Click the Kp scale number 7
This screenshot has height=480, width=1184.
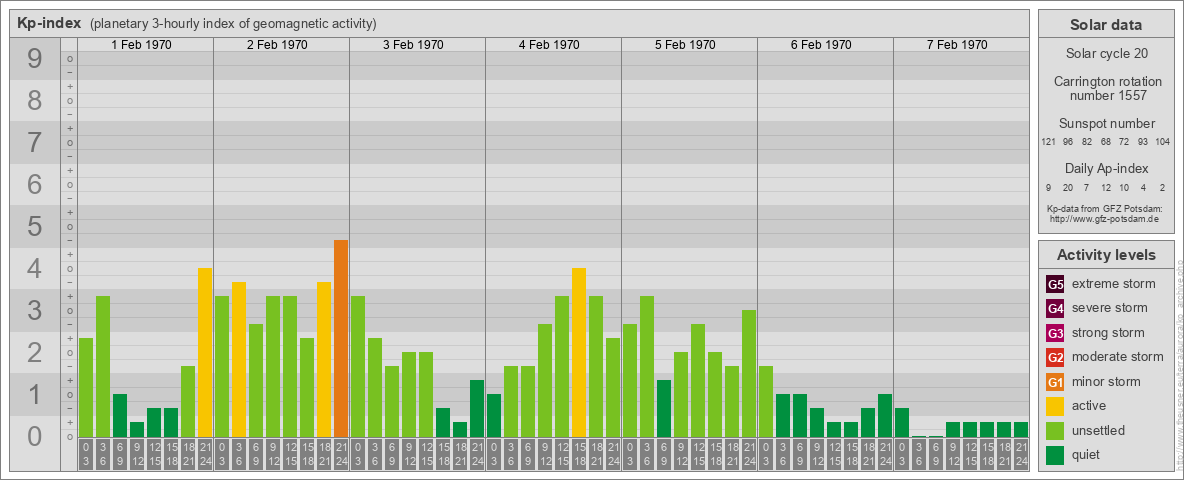35,143
